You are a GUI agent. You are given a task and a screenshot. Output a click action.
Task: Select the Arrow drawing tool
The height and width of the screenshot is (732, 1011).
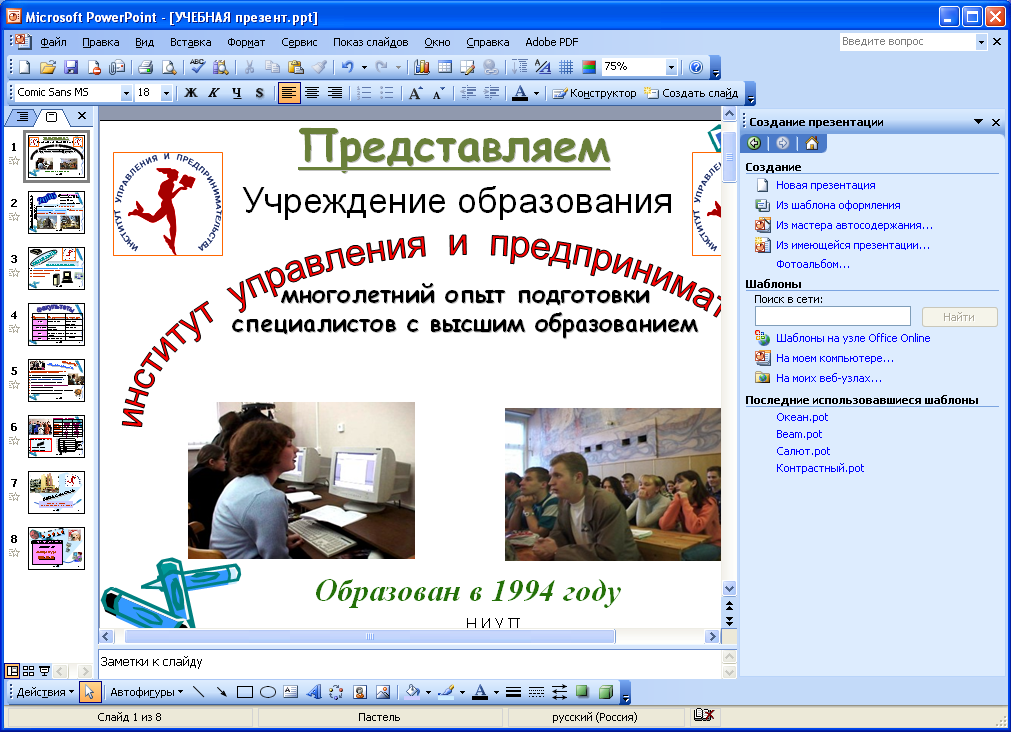pyautogui.click(x=221, y=692)
